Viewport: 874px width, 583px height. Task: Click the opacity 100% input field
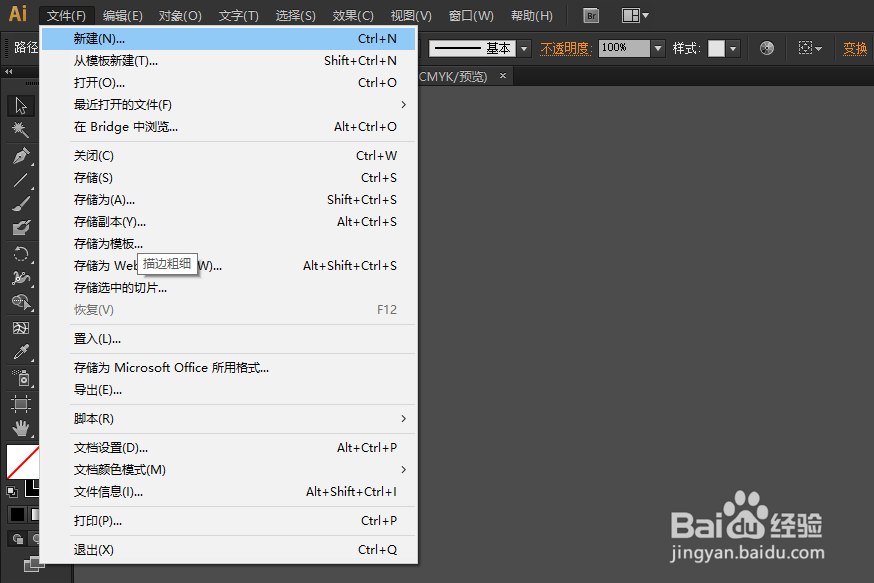click(x=624, y=48)
